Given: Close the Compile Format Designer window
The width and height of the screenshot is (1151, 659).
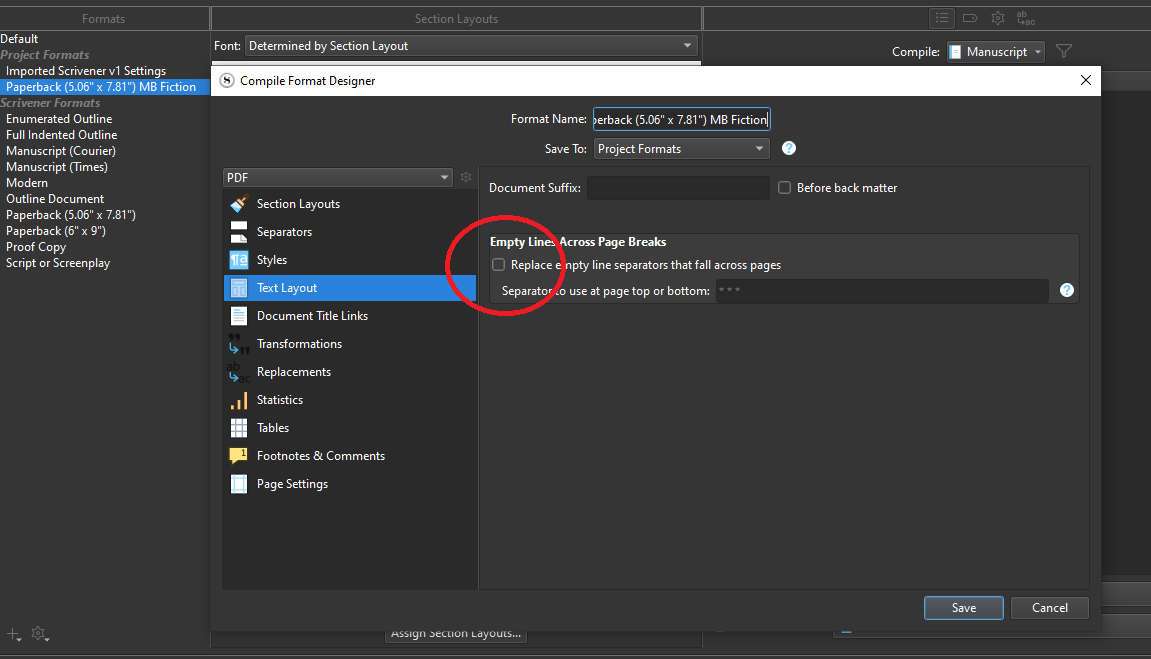Looking at the screenshot, I should (1086, 80).
